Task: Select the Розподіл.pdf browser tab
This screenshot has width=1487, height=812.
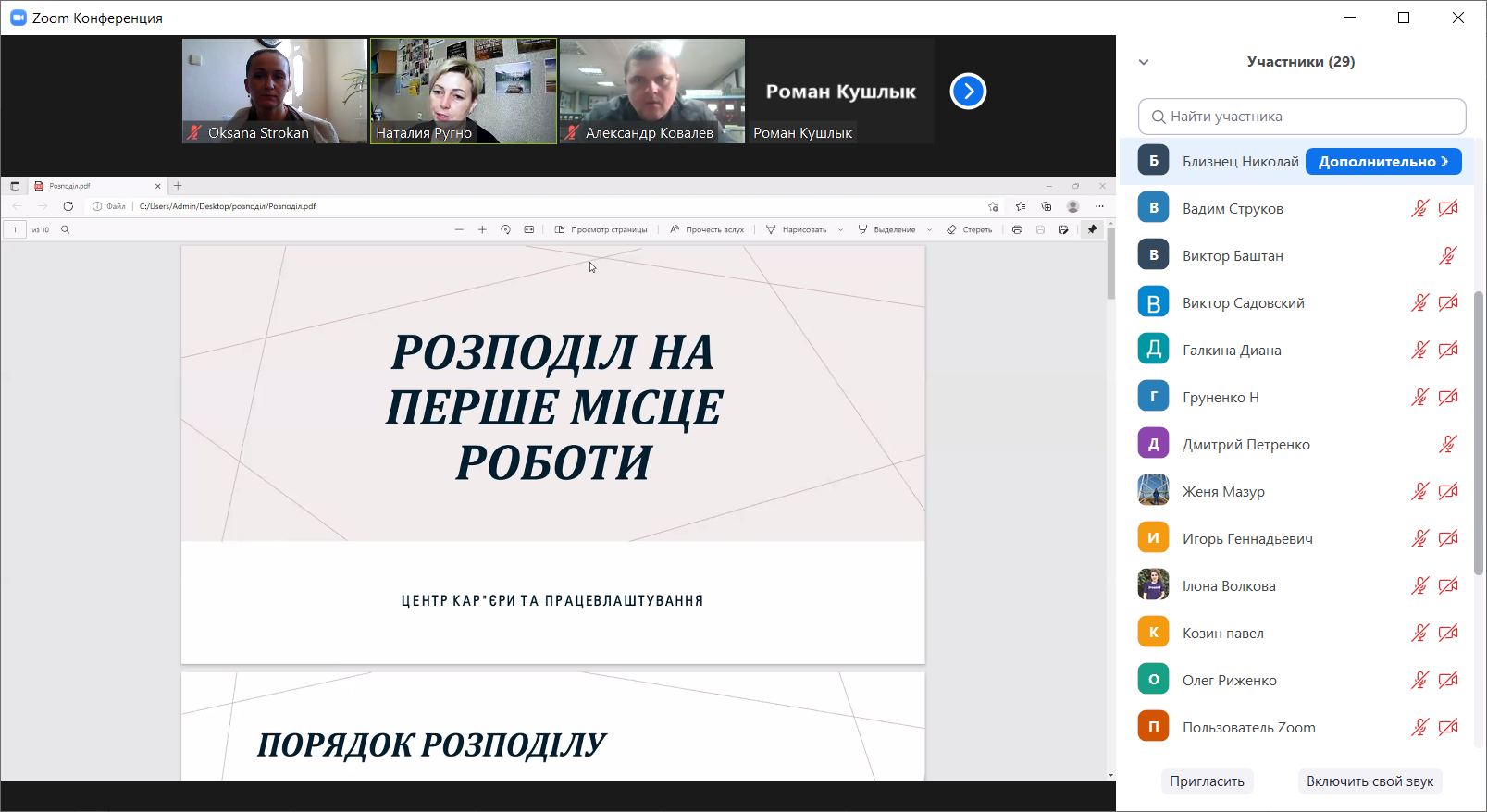Action: tap(93, 186)
